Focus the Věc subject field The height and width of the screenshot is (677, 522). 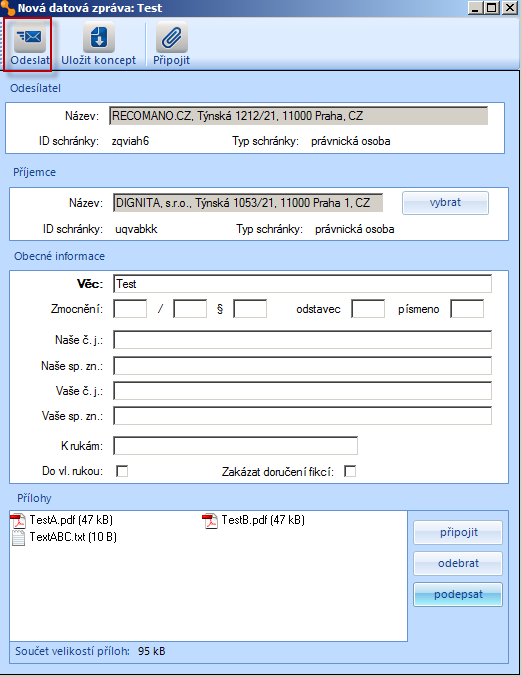tap(302, 284)
